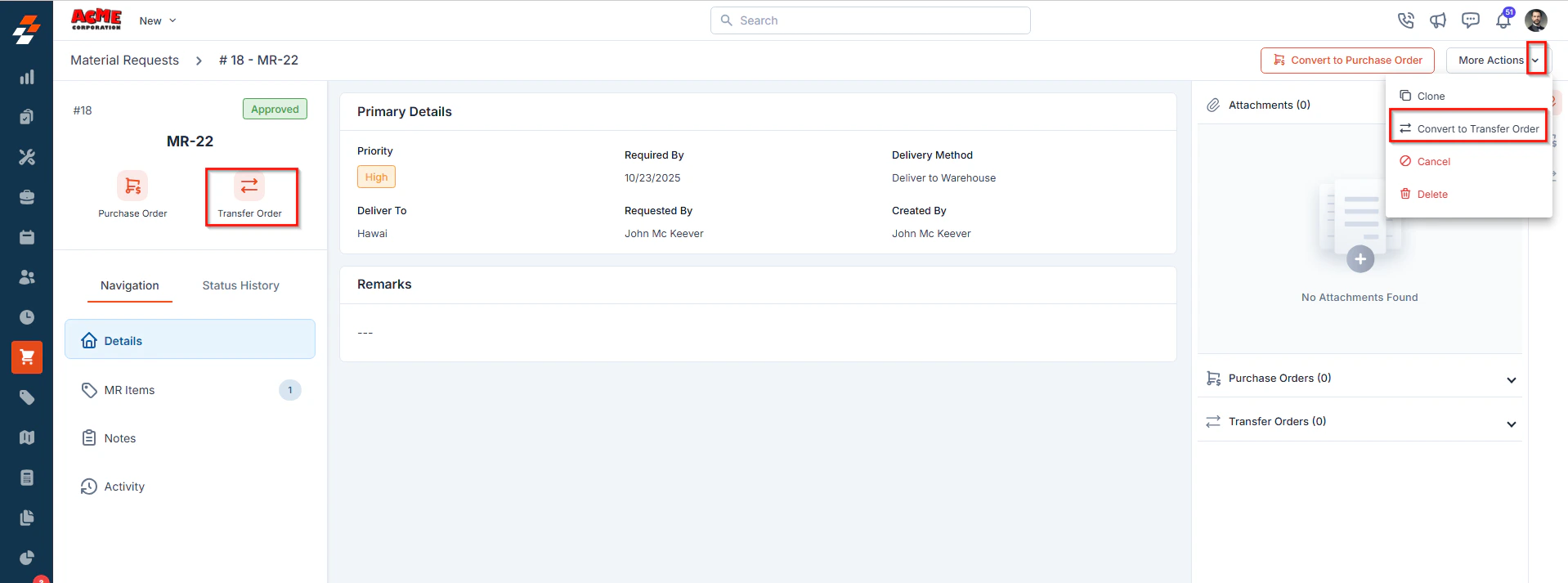Screen dimensions: 1568x583
Task: Click the 'MR-22' title text
Action: 190,141
